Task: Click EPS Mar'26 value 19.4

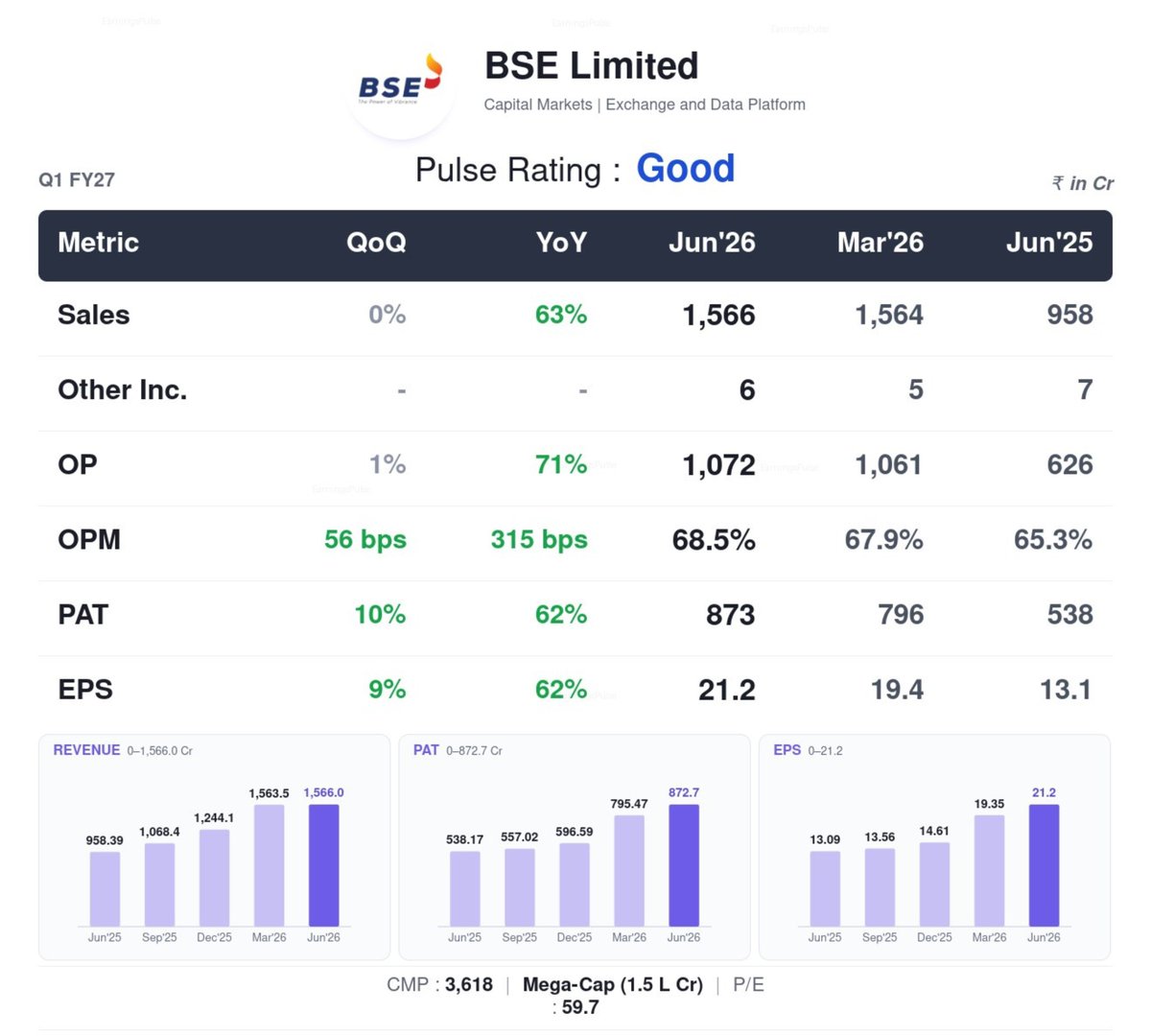Action: 897,690
